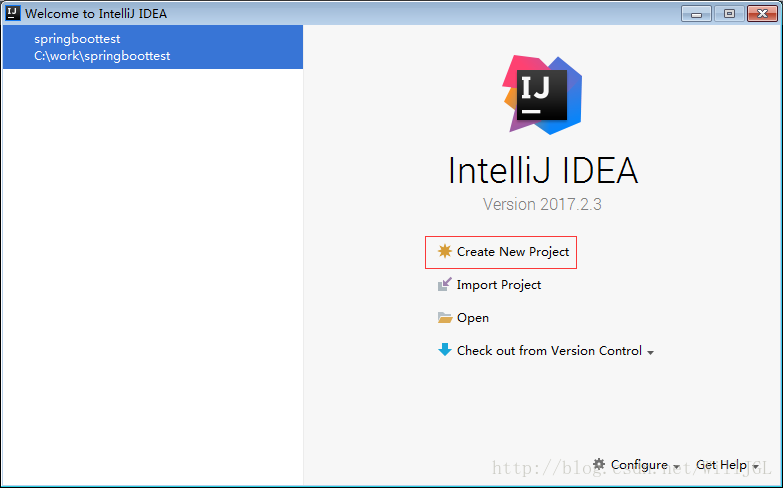Choose the Import Project text link
The height and width of the screenshot is (488, 783).
[x=499, y=285]
